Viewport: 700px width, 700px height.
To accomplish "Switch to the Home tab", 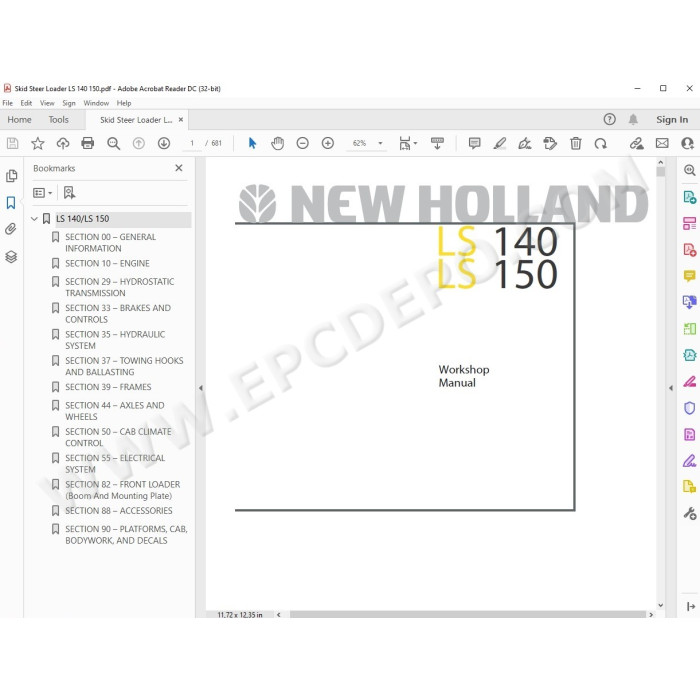I will click(19, 120).
